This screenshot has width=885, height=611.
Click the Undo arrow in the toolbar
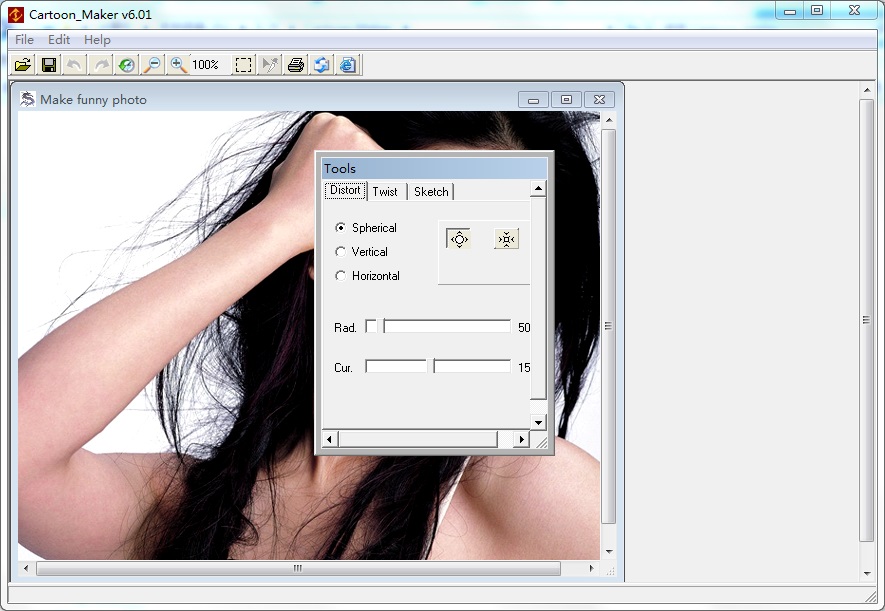coord(75,65)
